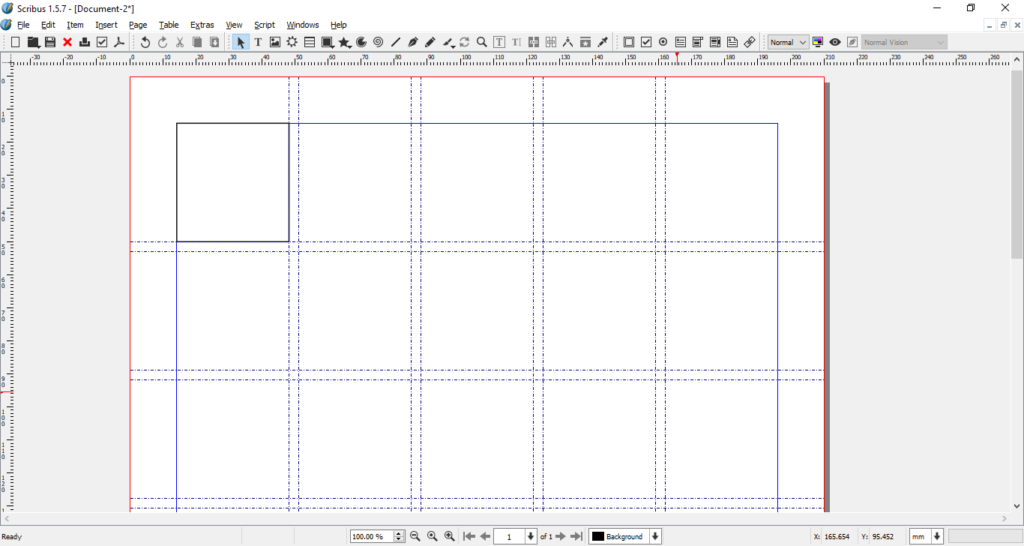Click the vertical scrollbar thumb
The width and height of the screenshot is (1024, 546).
(1017, 165)
